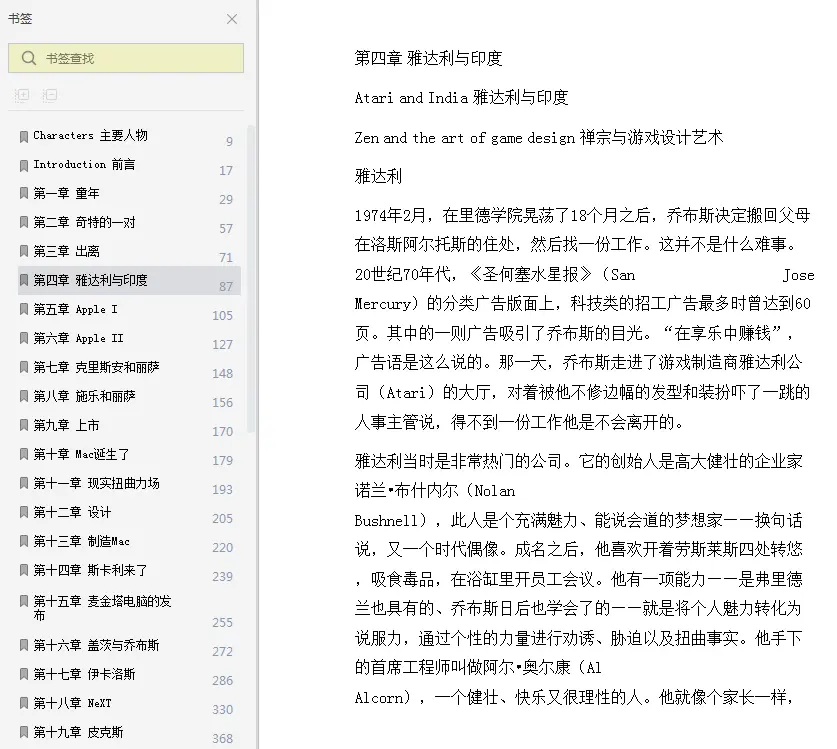Screen dimensions: 837x749
Task: Go to 第十八章 NeXT bookmark
Action: [73, 703]
